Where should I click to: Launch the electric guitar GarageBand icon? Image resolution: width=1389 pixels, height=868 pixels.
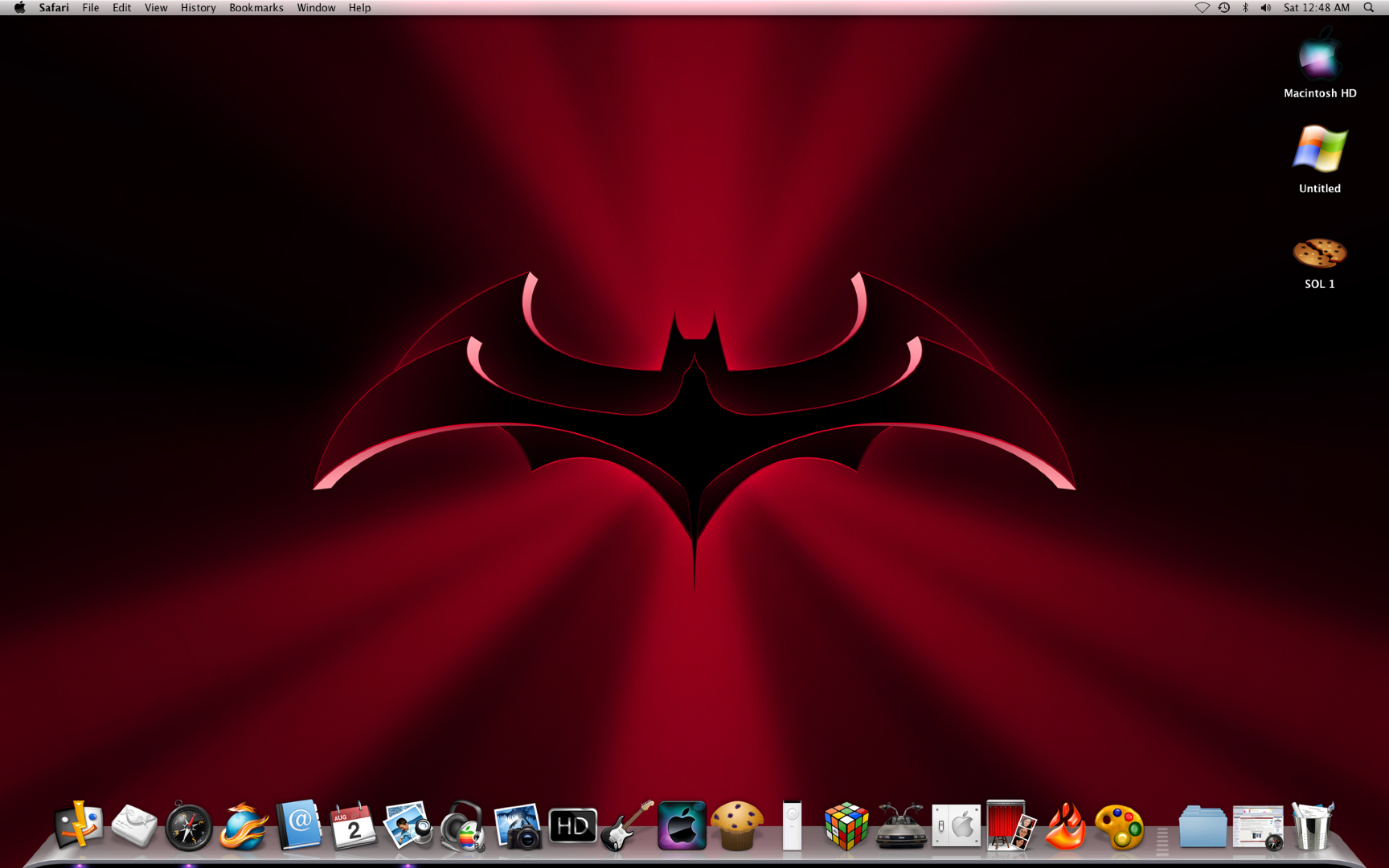pos(628,825)
